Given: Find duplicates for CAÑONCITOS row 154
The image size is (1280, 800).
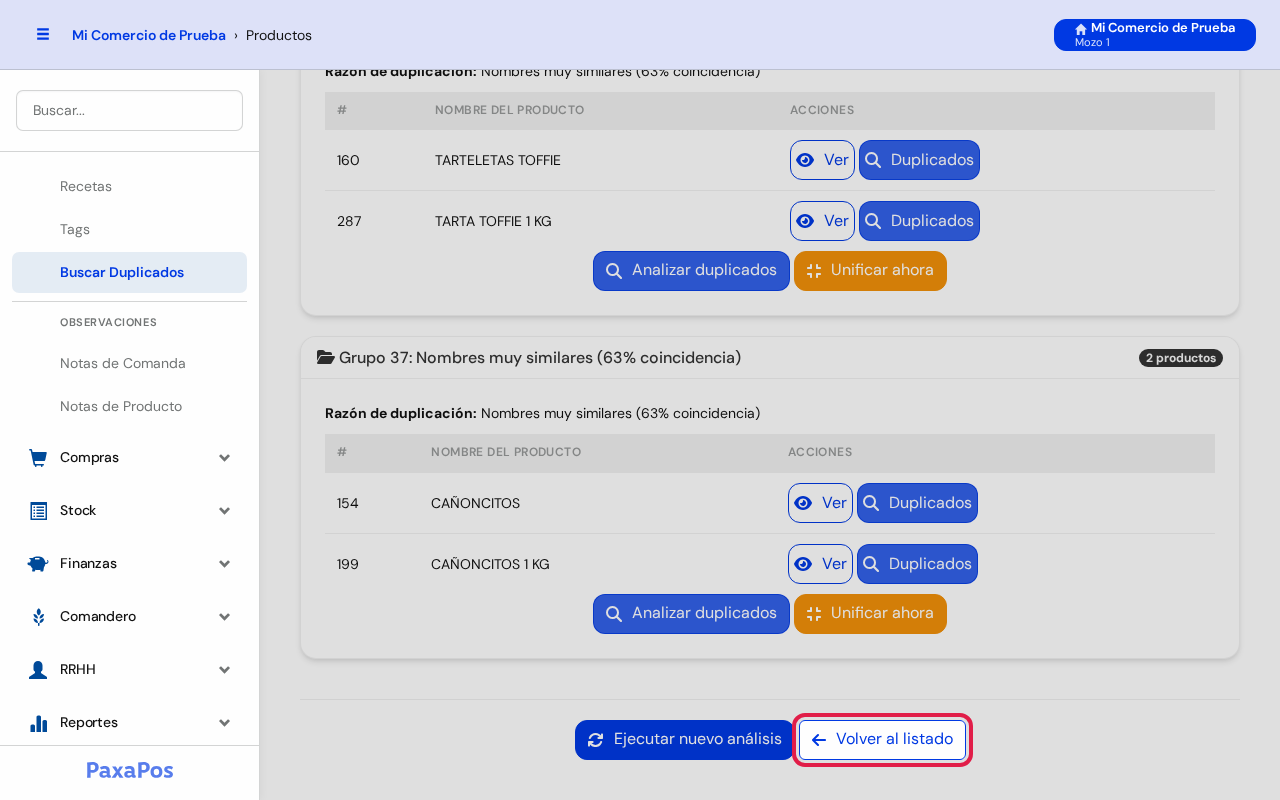Looking at the screenshot, I should (x=917, y=503).
